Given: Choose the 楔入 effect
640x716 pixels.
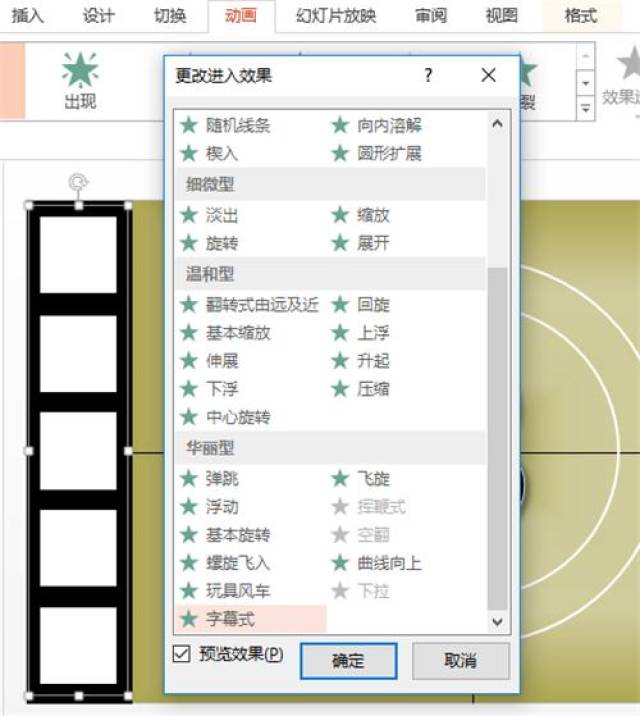Looking at the screenshot, I should pos(209,153).
